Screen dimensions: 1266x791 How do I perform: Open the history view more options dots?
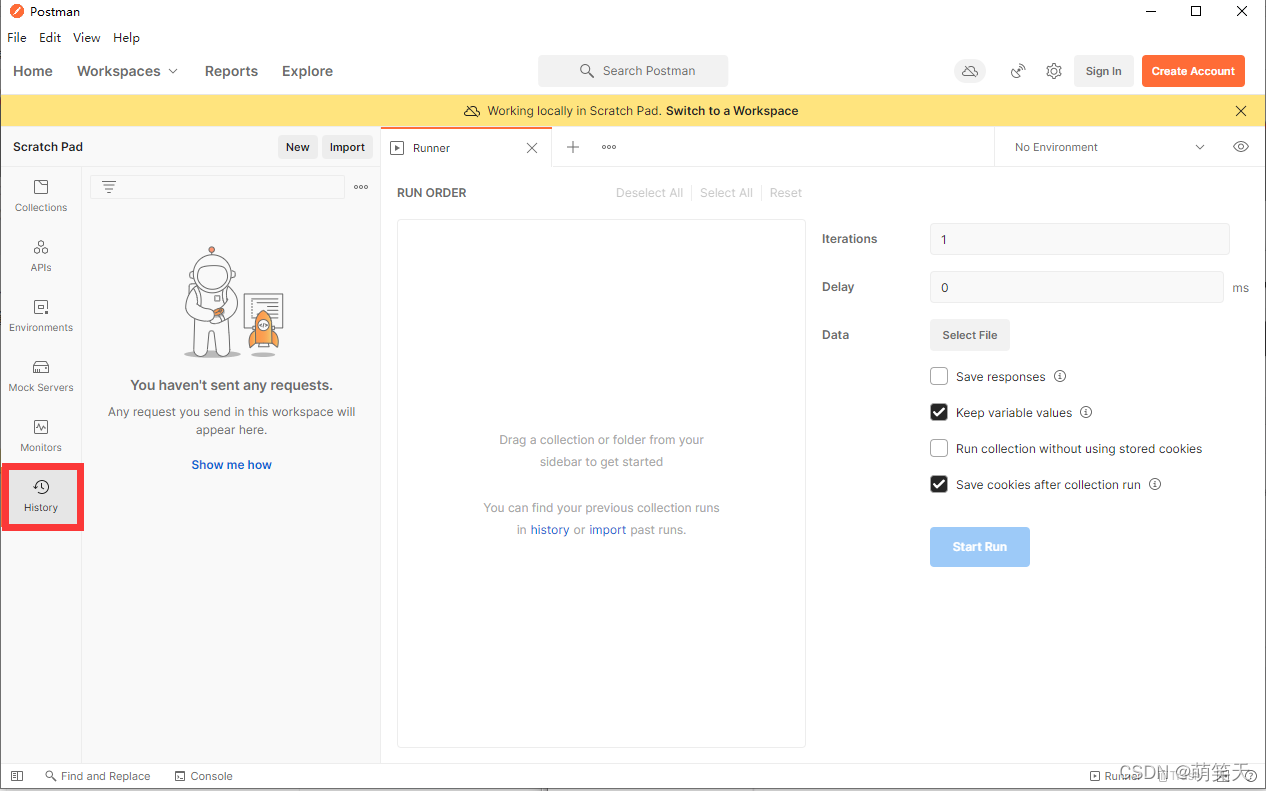pos(361,187)
